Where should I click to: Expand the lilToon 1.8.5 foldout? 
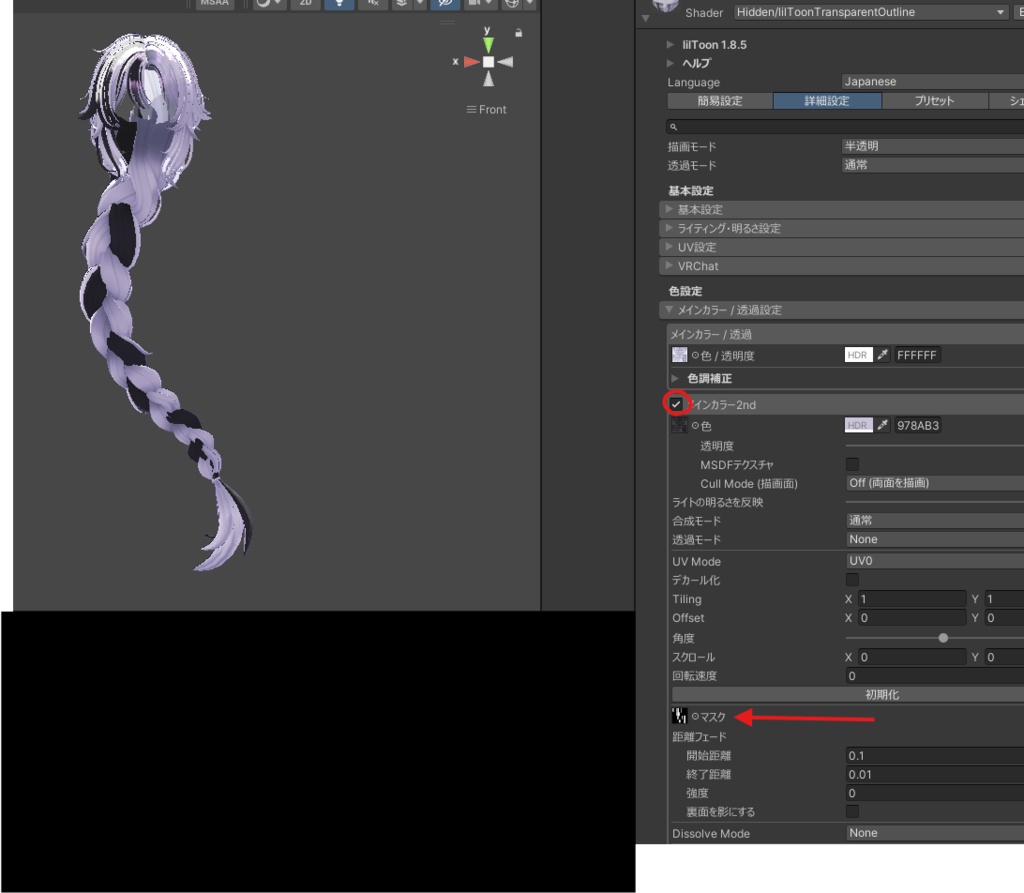670,44
